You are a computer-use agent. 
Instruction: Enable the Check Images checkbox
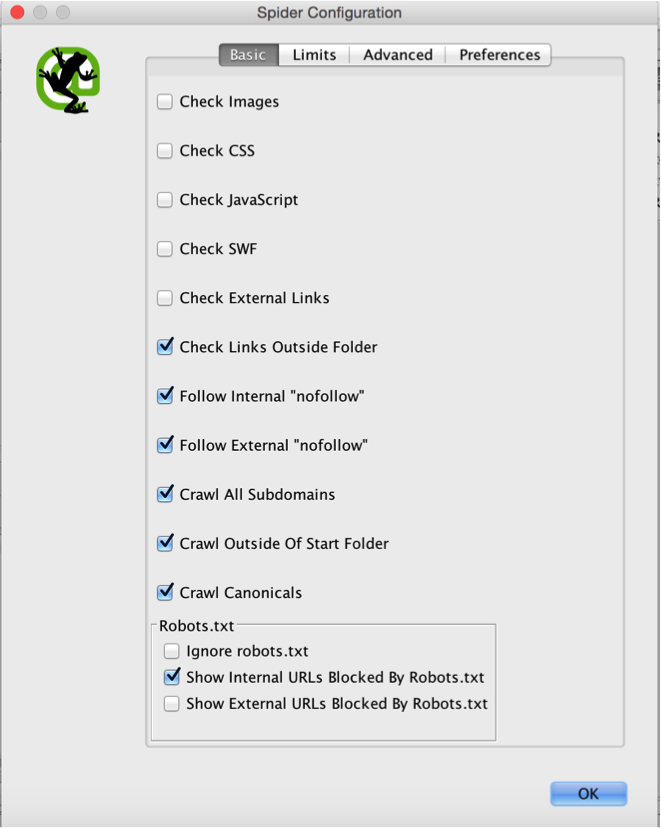point(165,102)
